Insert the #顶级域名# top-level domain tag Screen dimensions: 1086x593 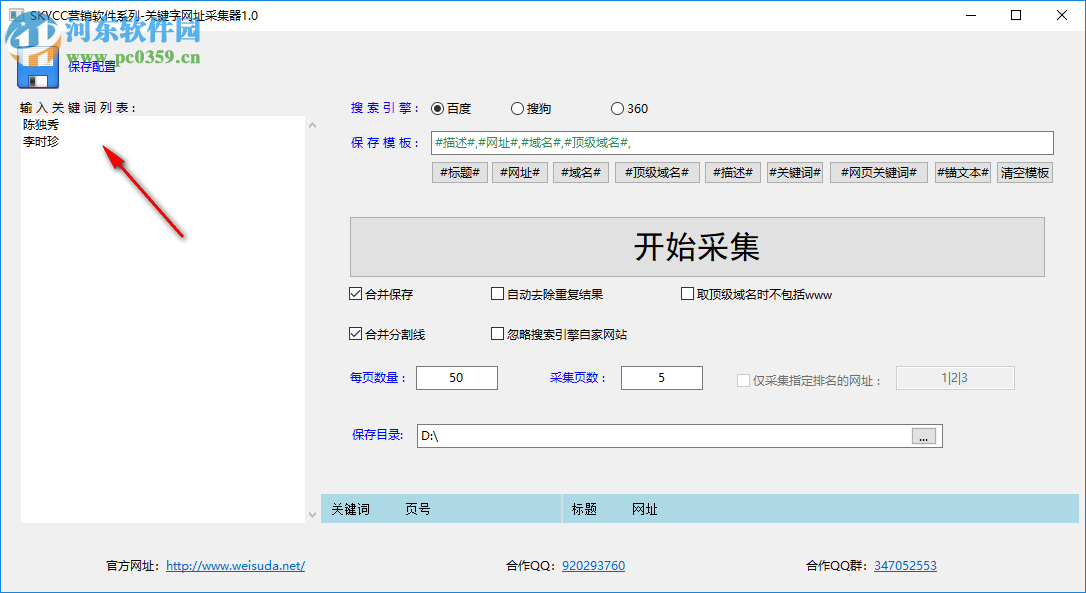656,172
